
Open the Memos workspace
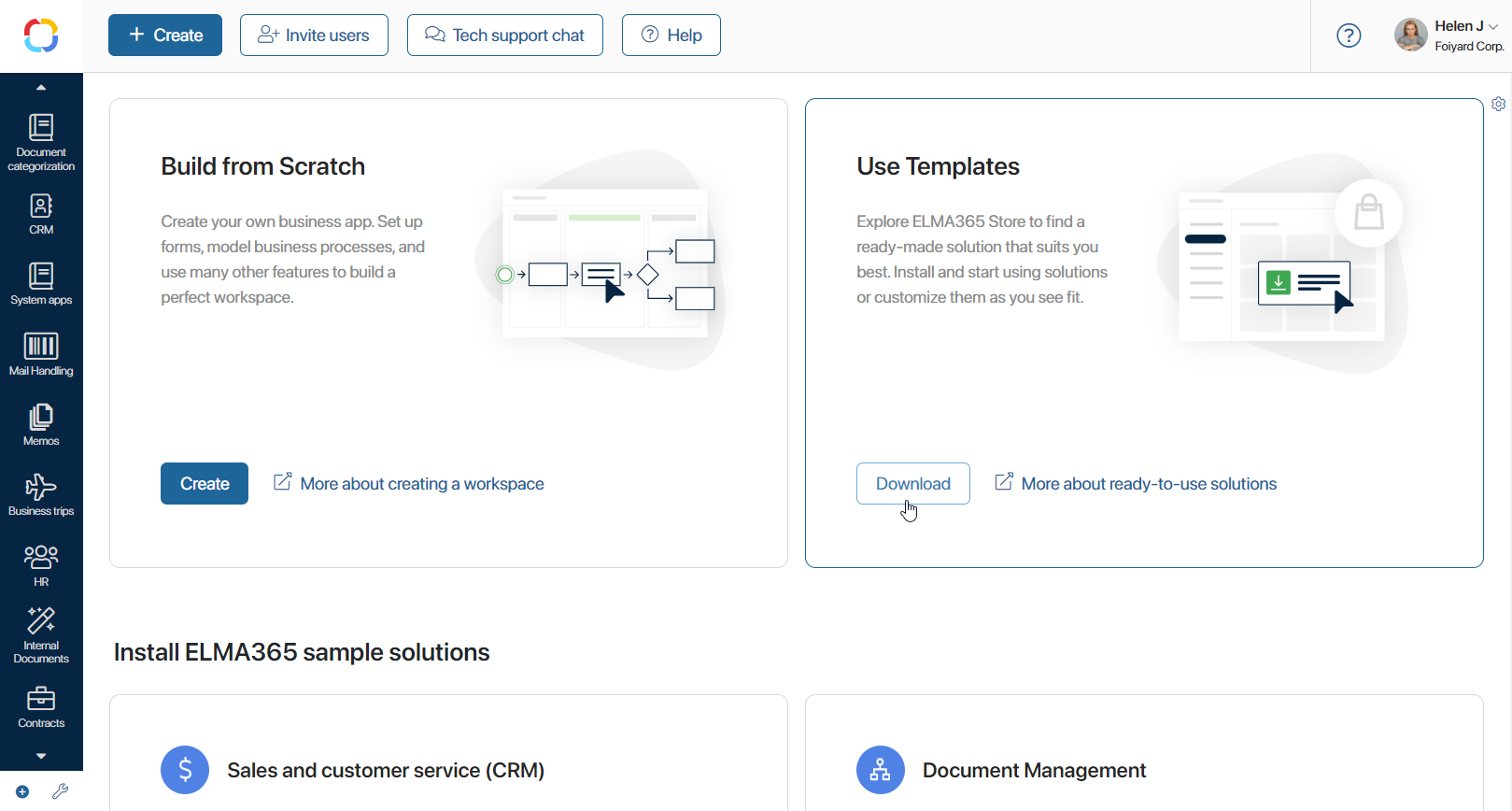41,425
